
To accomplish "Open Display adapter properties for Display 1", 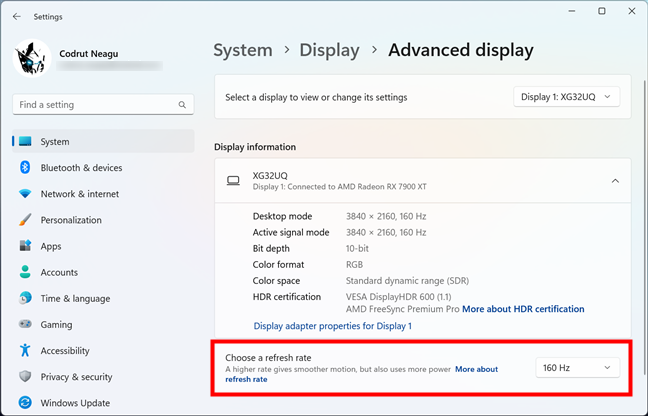I will pos(333,326).
